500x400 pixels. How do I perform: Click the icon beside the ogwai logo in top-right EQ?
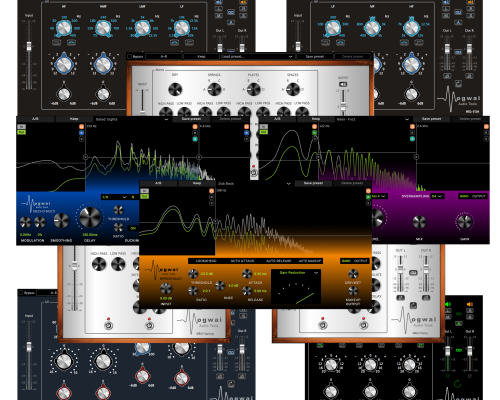458,83
